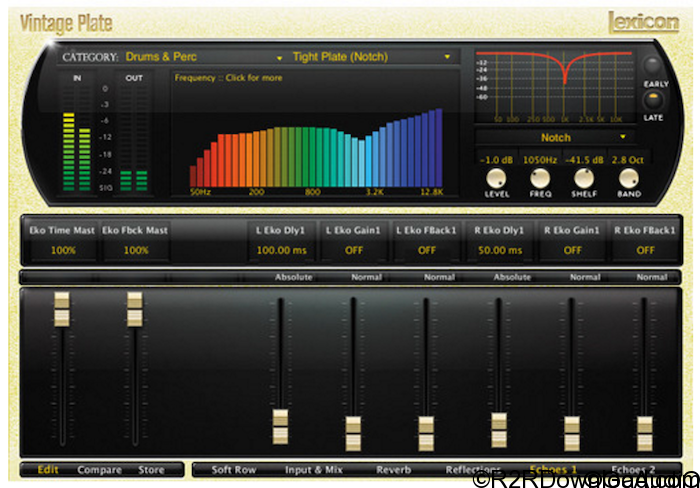Click the BAND knob
Image resolution: width=700 pixels, height=488 pixels.
(629, 179)
